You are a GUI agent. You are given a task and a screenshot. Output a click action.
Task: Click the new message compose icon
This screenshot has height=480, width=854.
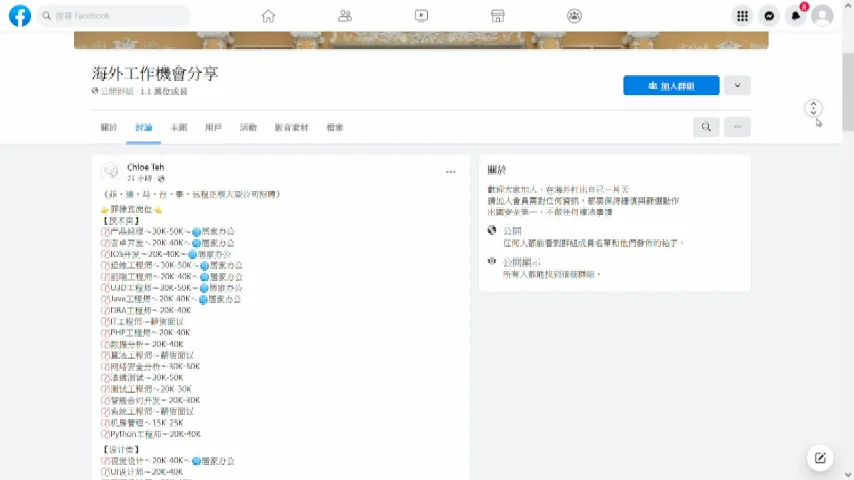coord(820,458)
